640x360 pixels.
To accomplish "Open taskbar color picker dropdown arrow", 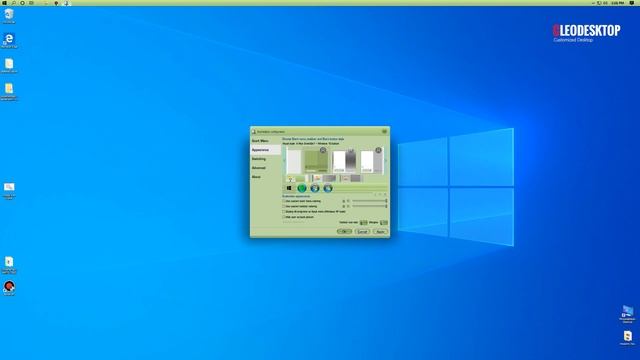I will point(348,207).
